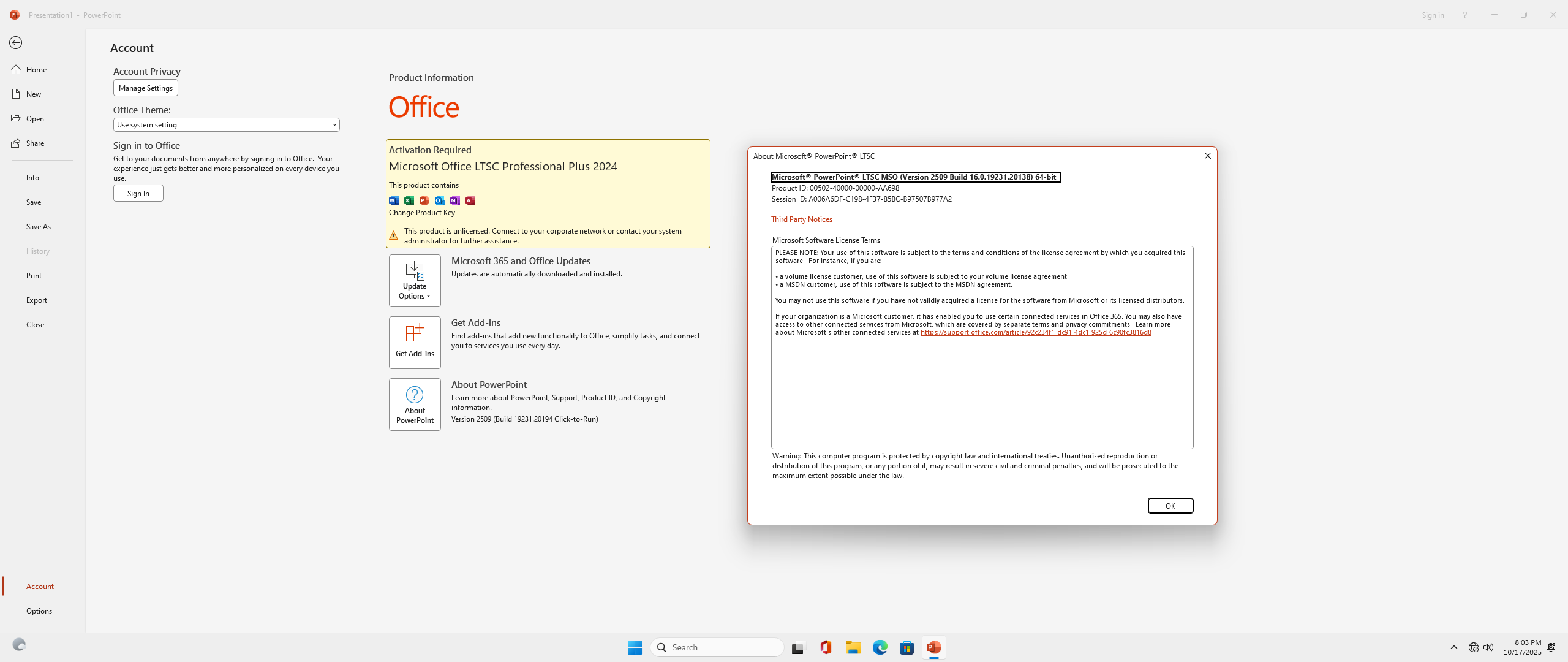Click the Word app icon under product contains
This screenshot has width=1568, height=662.
coord(394,200)
